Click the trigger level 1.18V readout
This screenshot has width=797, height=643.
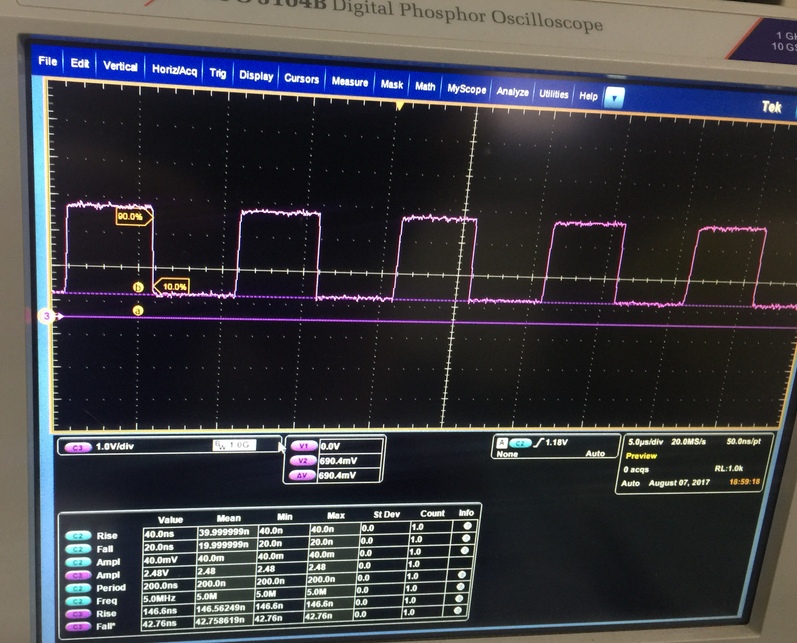(x=557, y=443)
